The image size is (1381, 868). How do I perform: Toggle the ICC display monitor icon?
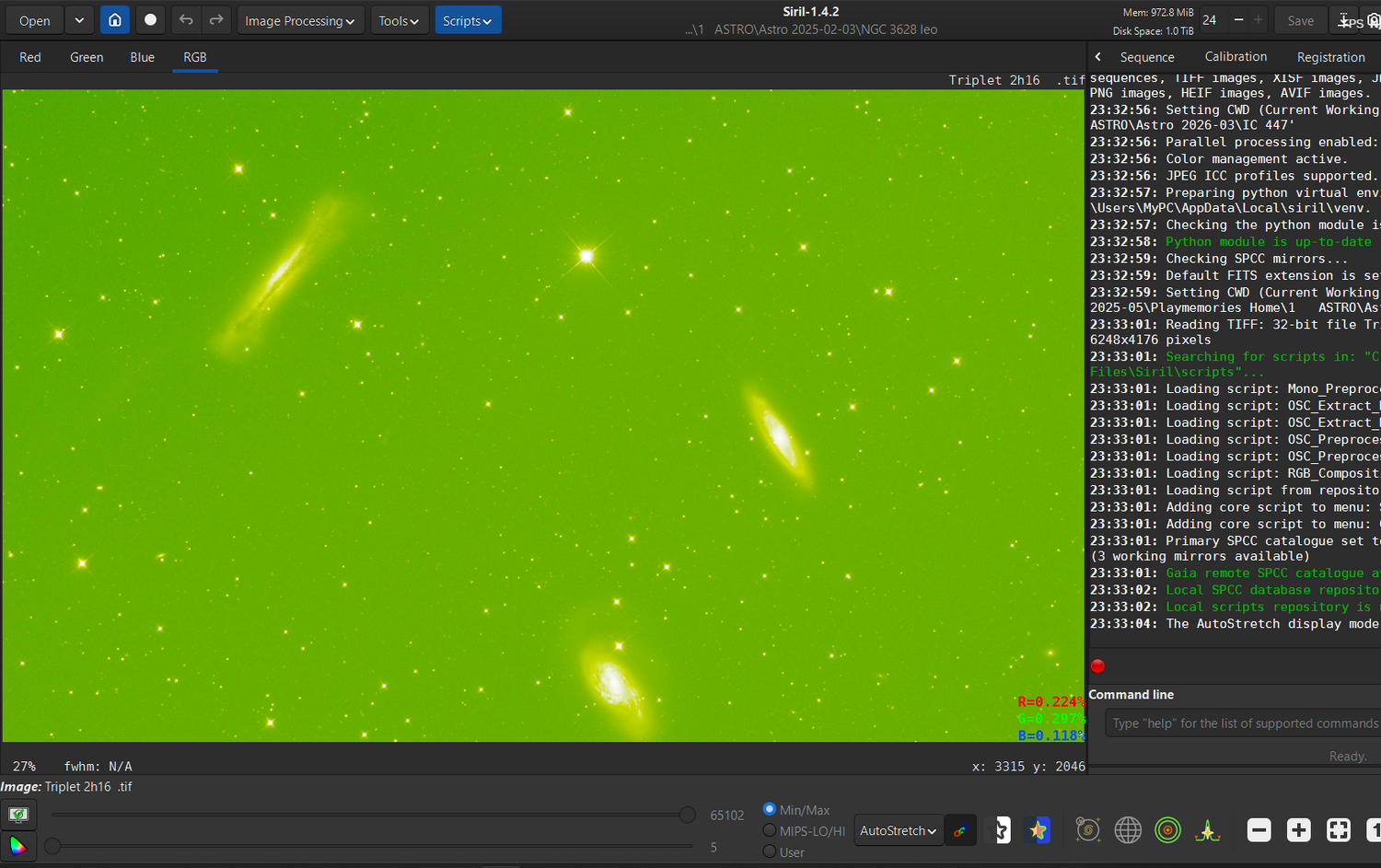18,815
